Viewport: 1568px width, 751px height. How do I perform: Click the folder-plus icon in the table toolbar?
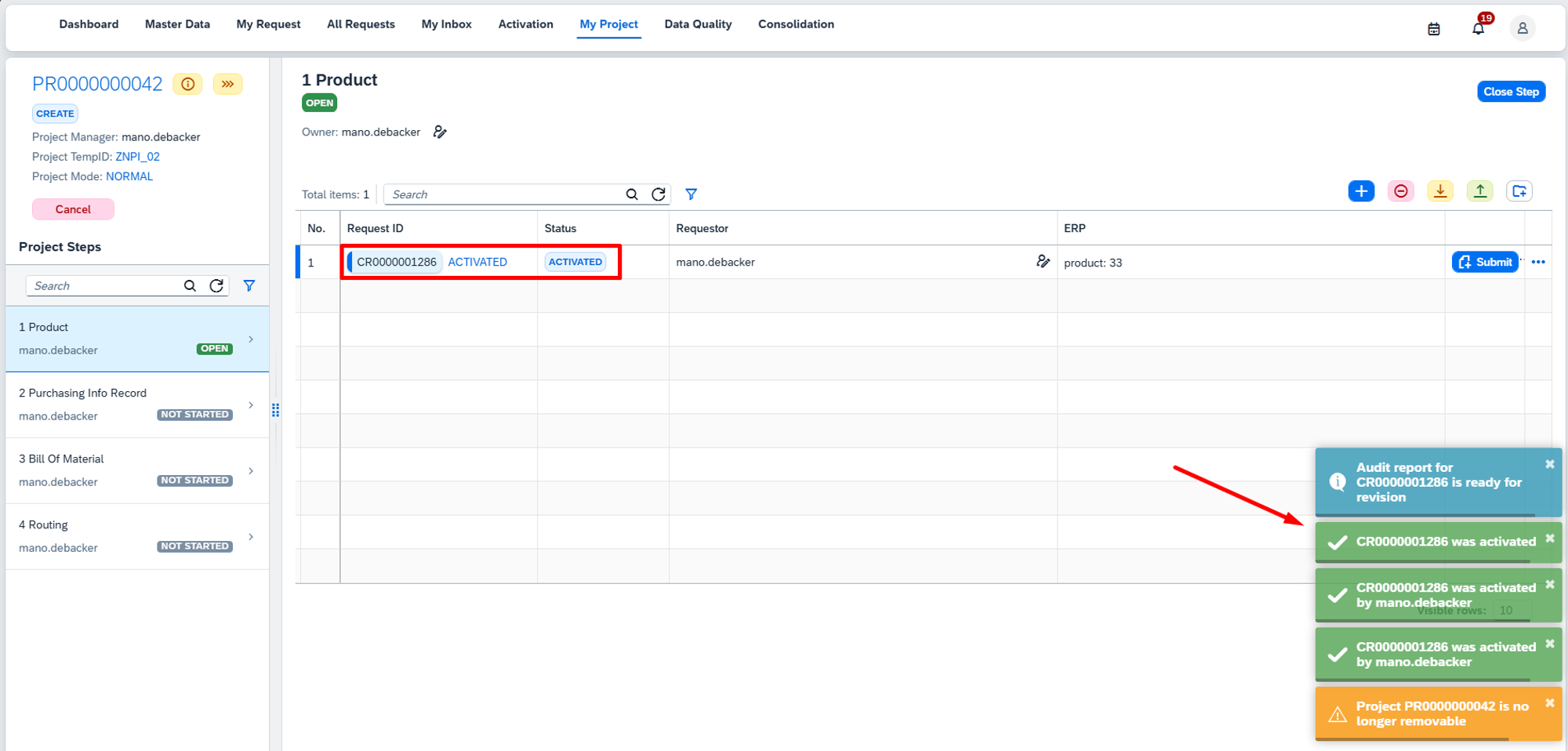point(1519,191)
